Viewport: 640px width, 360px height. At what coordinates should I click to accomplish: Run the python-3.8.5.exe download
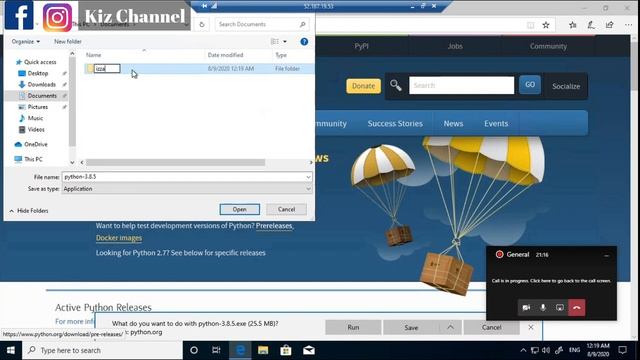353,327
